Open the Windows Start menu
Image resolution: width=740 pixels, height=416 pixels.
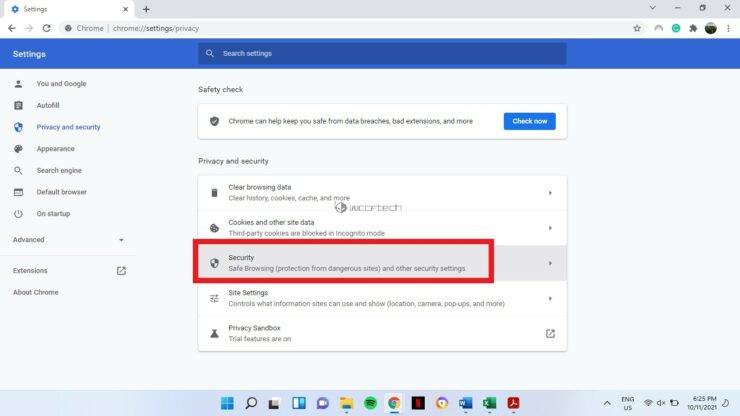227,403
